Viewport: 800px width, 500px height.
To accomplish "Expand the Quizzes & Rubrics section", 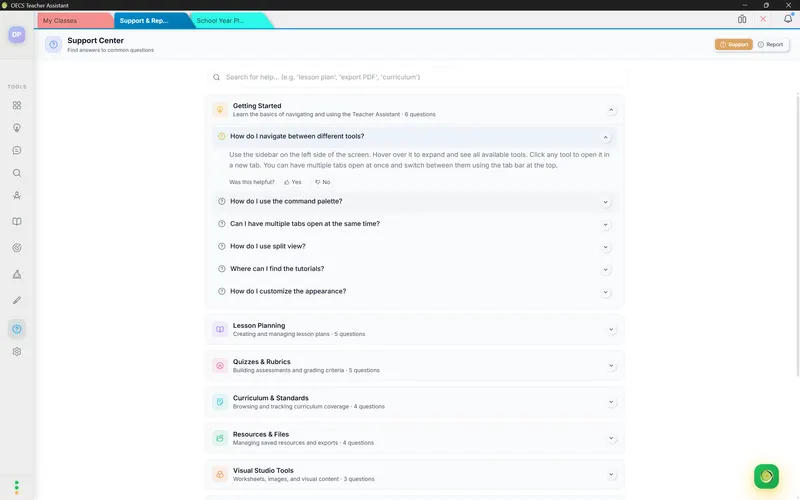I will pos(611,366).
